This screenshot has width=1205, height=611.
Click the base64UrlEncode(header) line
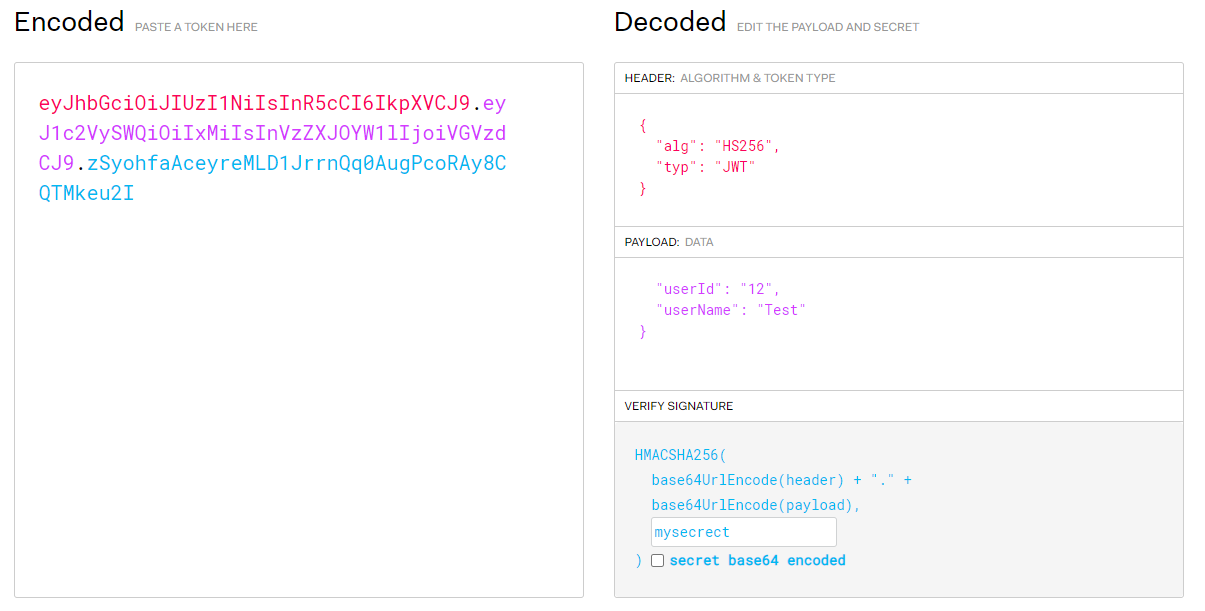pos(781,480)
